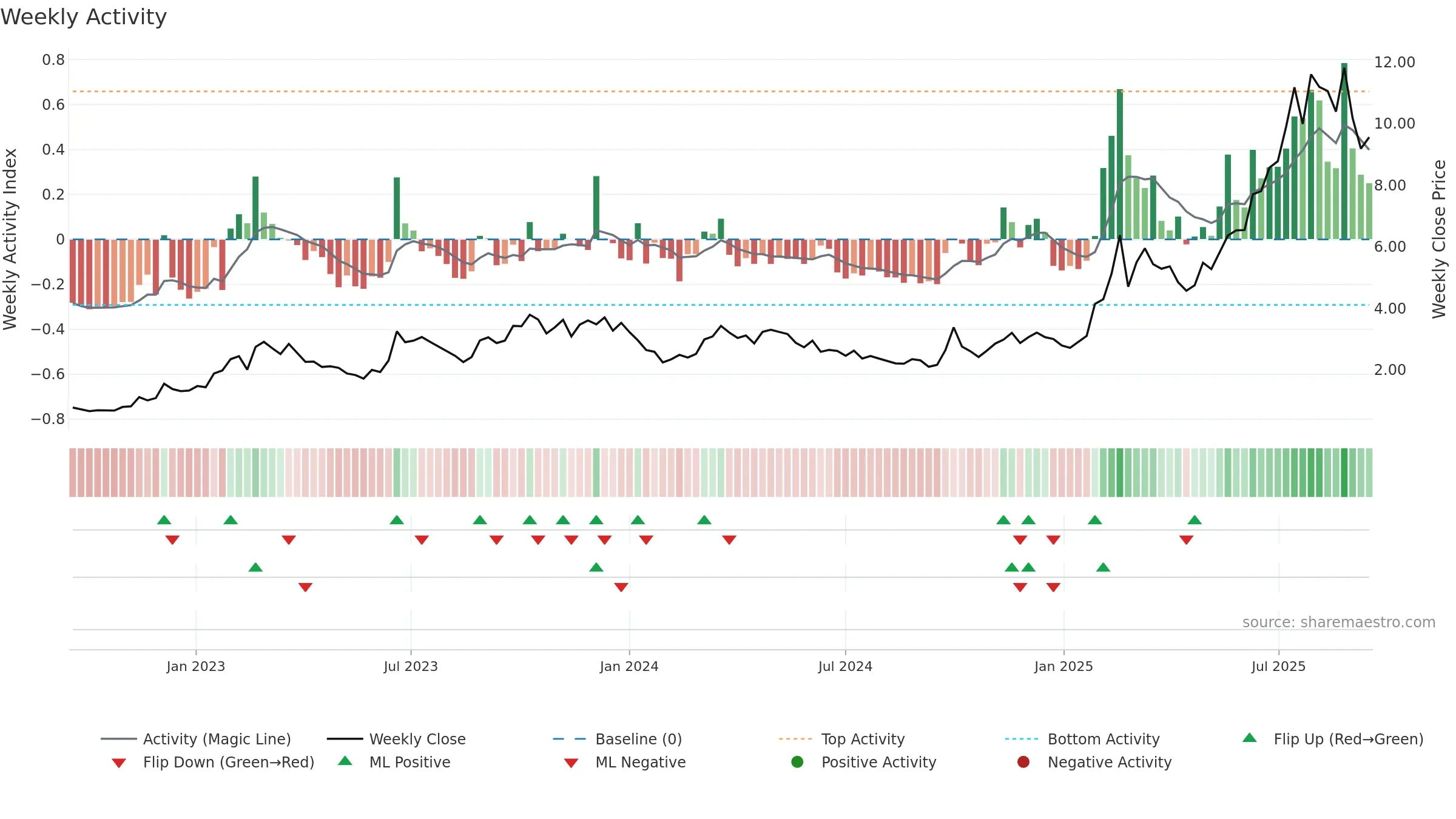Click the Jan 2023 x-axis tick label
The width and height of the screenshot is (1456, 819).
pyautogui.click(x=196, y=666)
